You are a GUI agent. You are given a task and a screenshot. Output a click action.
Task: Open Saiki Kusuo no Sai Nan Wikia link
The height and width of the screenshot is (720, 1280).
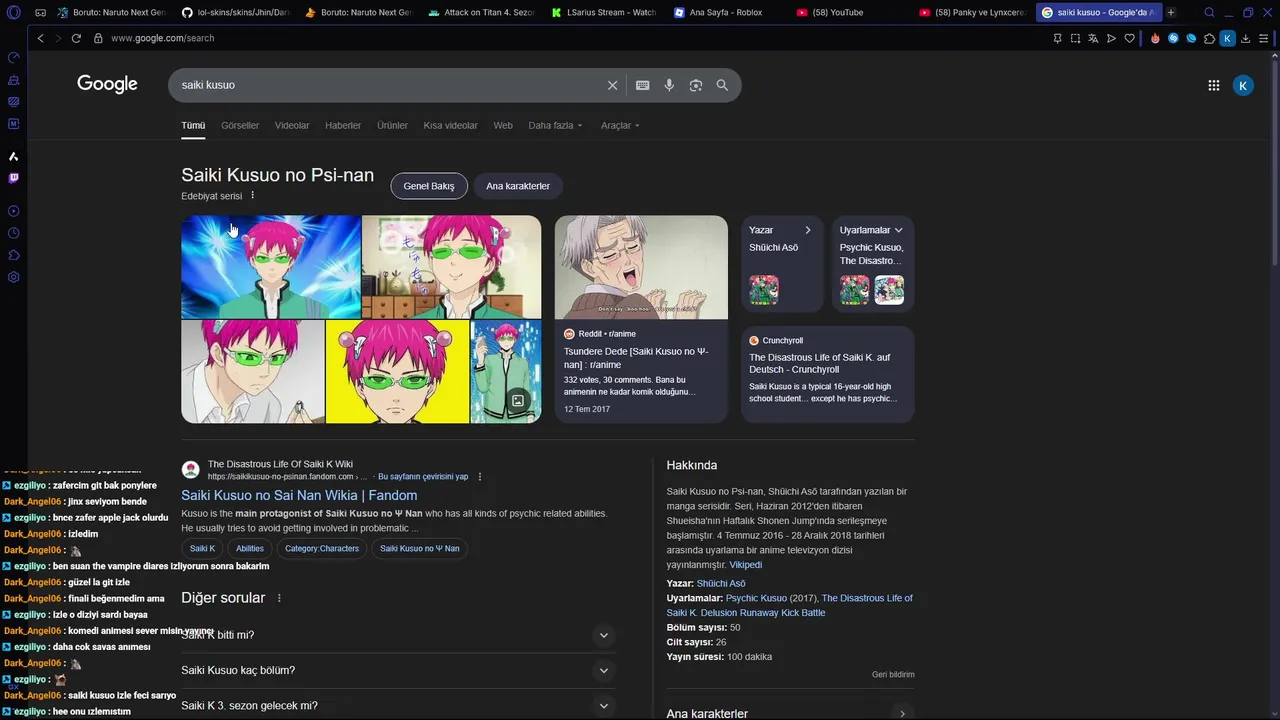pyautogui.click(x=299, y=495)
